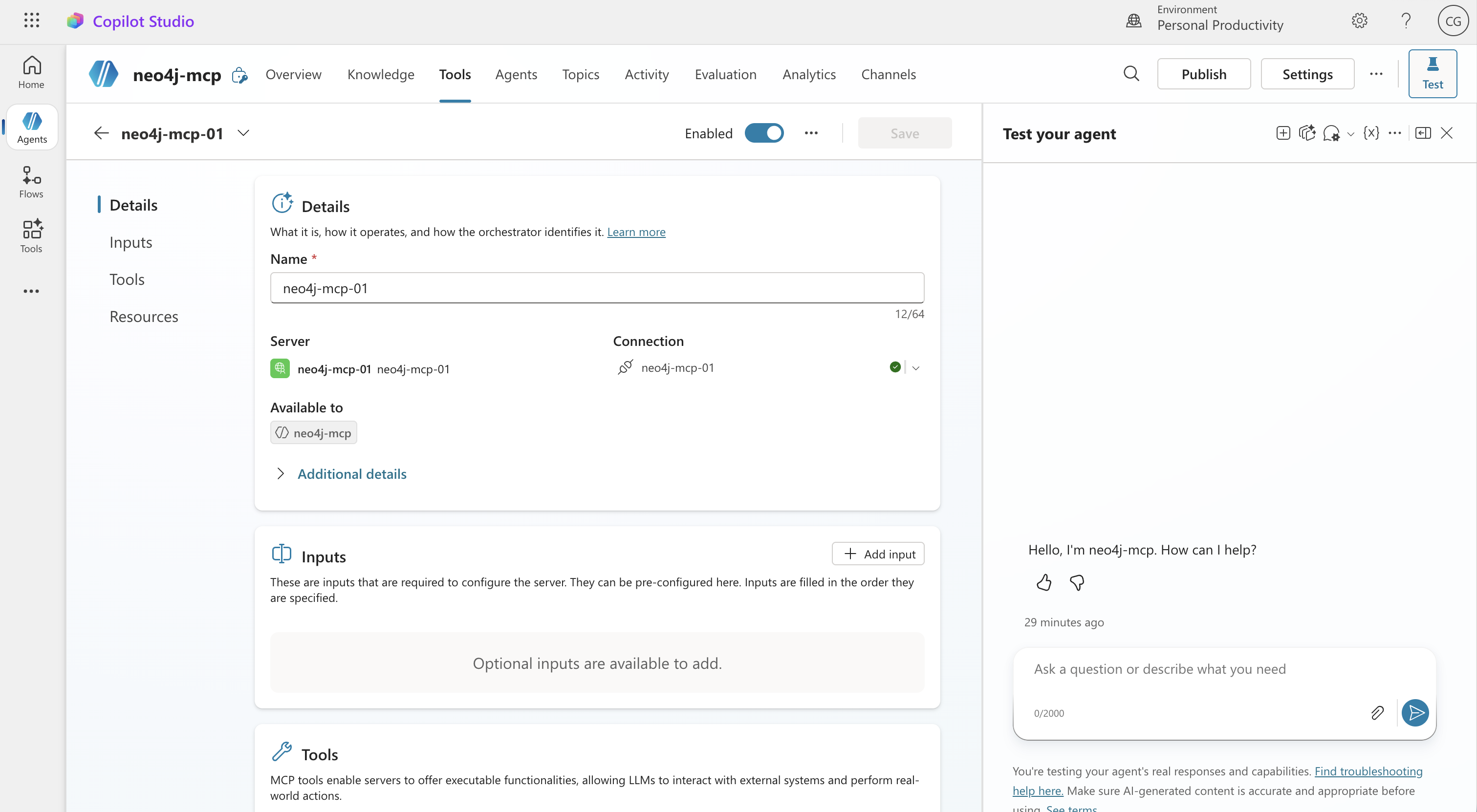
Task: Click the Publish button
Action: click(x=1203, y=74)
